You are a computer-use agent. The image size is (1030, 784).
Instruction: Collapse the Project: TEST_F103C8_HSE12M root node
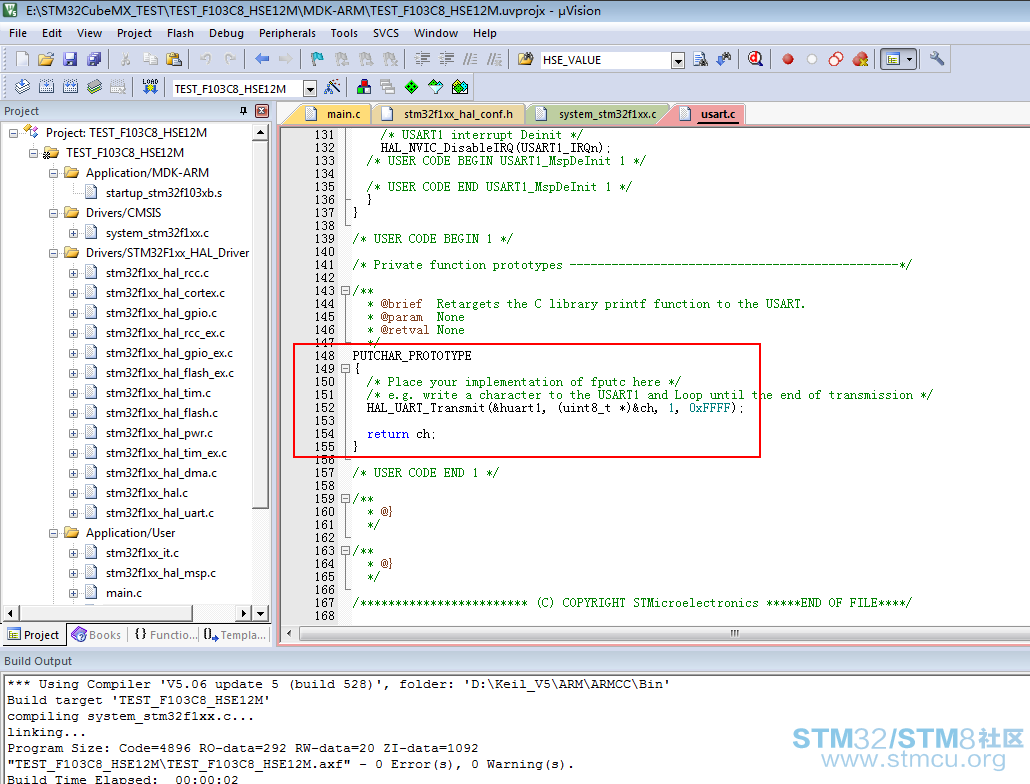point(13,133)
